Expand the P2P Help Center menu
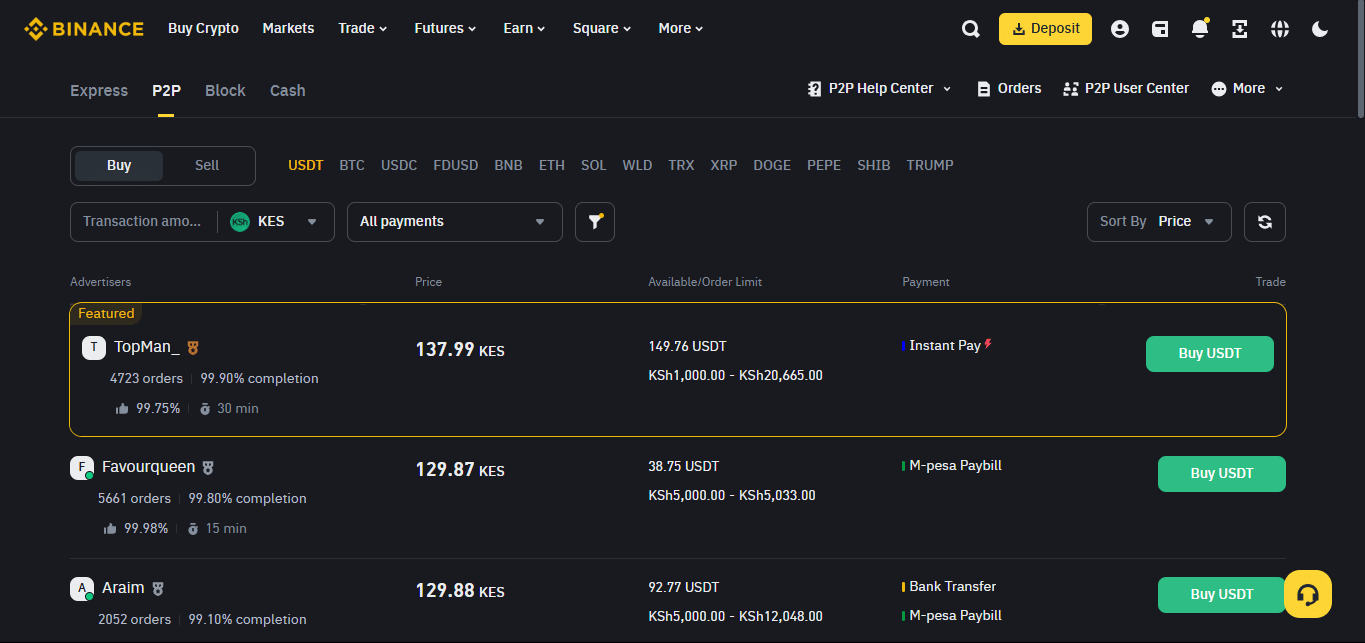This screenshot has height=643, width=1365. point(878,88)
